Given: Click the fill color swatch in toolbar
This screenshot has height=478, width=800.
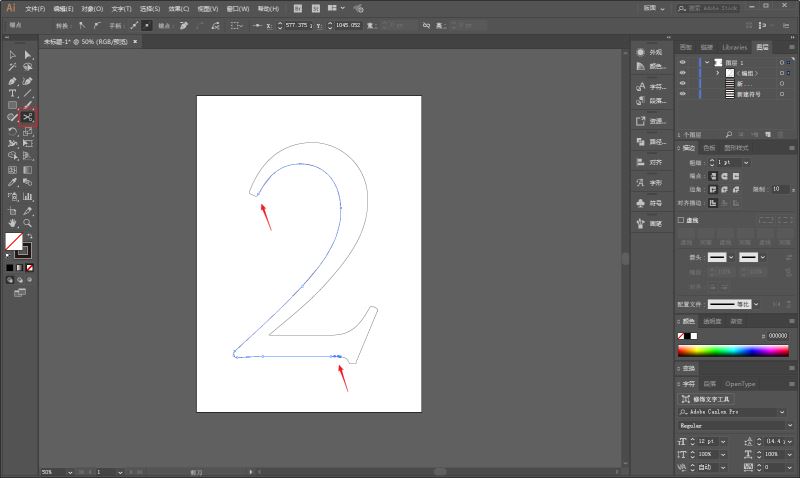Looking at the screenshot, I should pos(14,241).
